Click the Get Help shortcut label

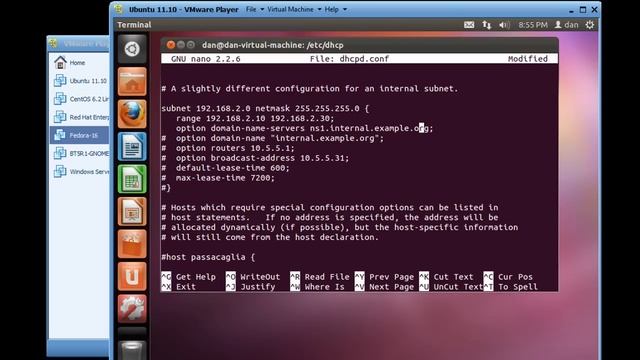pyautogui.click(x=196, y=277)
